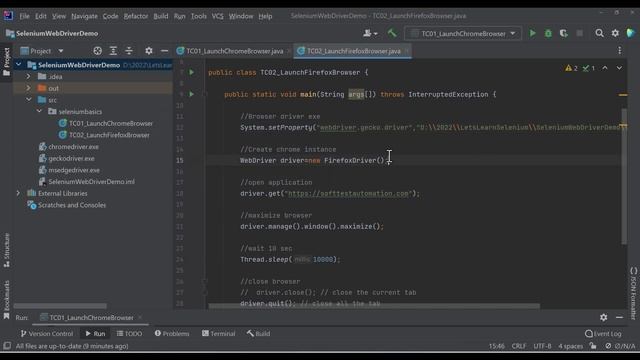Open the VCS menu
640x360 pixels.
click(x=218, y=16)
